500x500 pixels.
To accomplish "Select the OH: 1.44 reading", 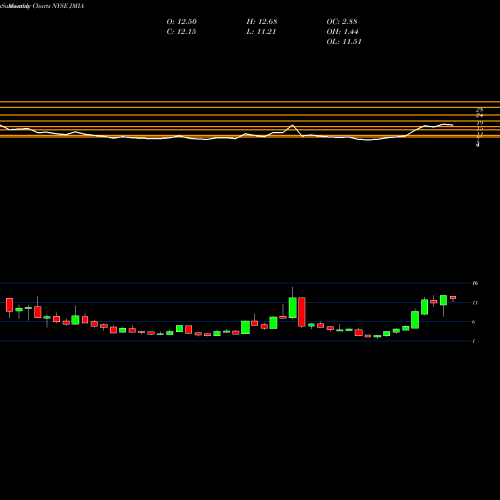I will pyautogui.click(x=342, y=32).
